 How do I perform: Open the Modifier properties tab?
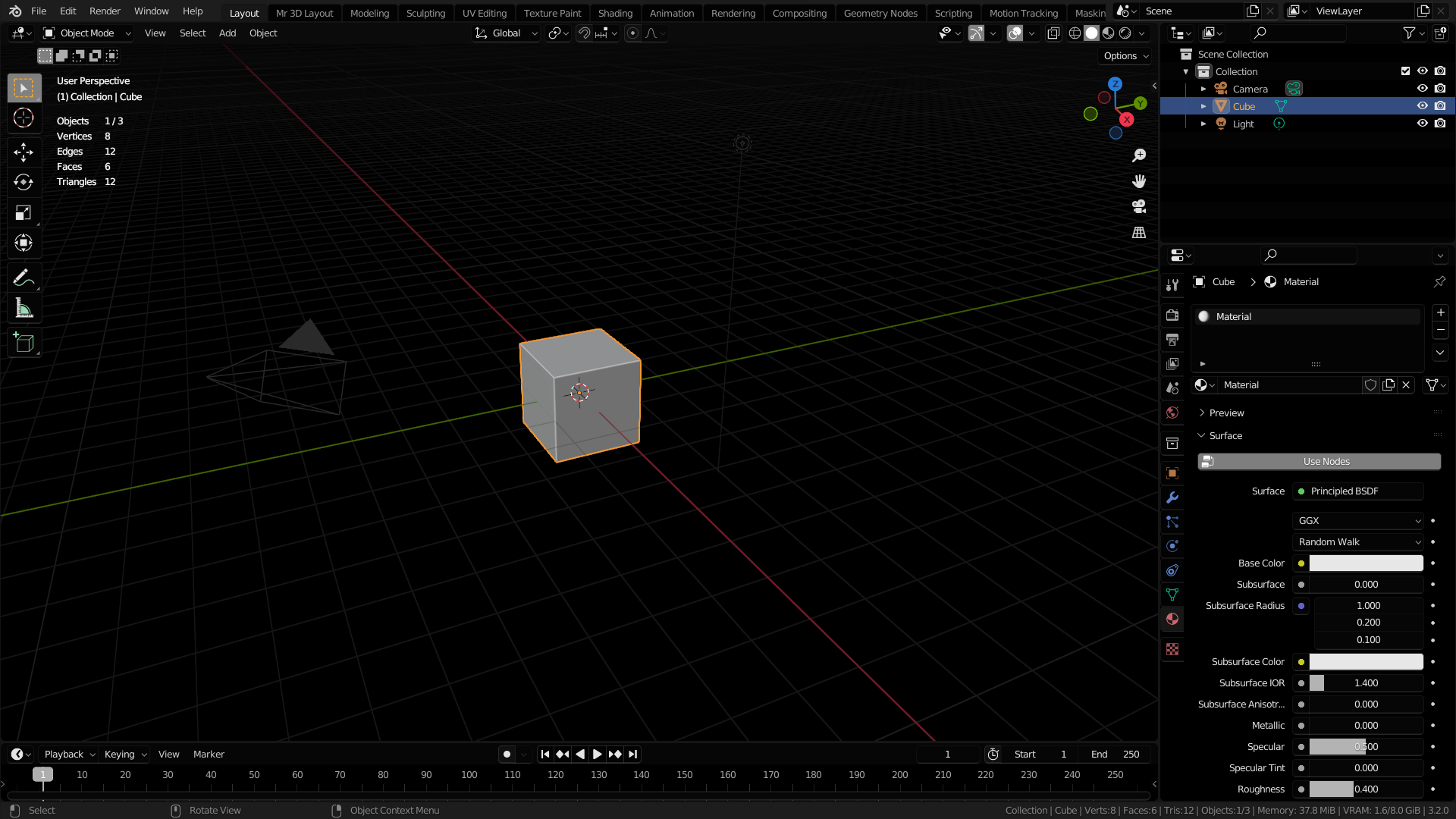pyautogui.click(x=1172, y=497)
